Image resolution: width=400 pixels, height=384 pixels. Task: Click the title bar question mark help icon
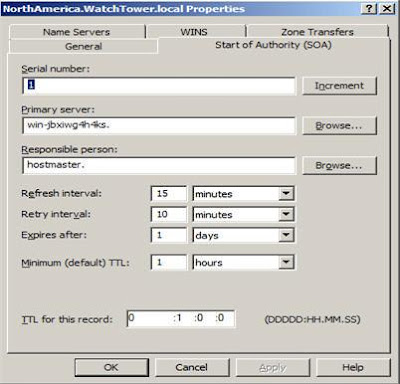(369, 8)
